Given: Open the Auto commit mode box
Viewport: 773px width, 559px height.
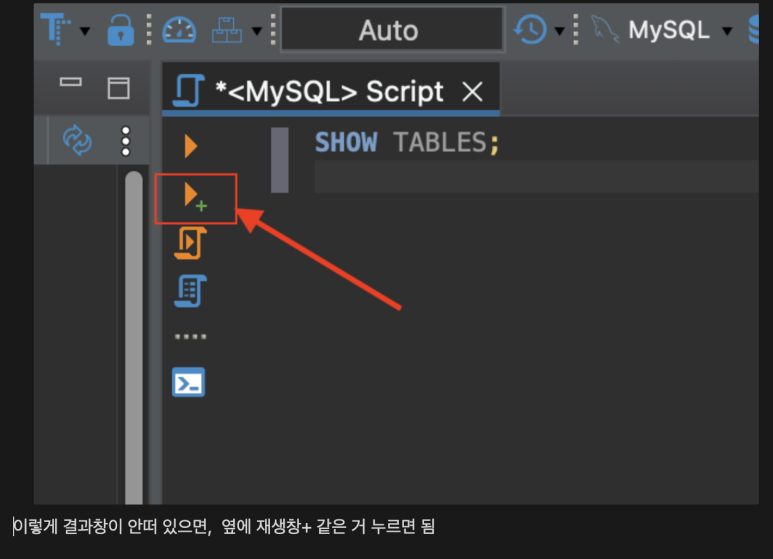Looking at the screenshot, I should (x=392, y=30).
